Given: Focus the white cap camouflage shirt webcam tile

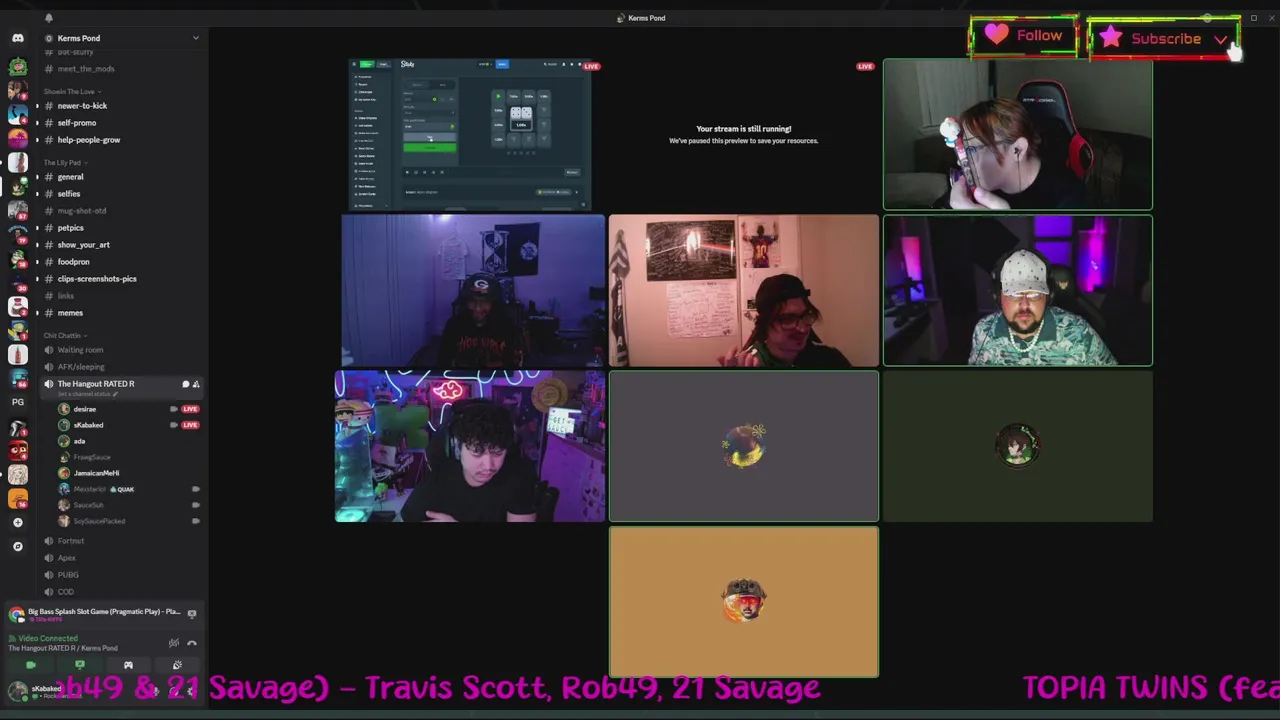Looking at the screenshot, I should coord(1017,290).
